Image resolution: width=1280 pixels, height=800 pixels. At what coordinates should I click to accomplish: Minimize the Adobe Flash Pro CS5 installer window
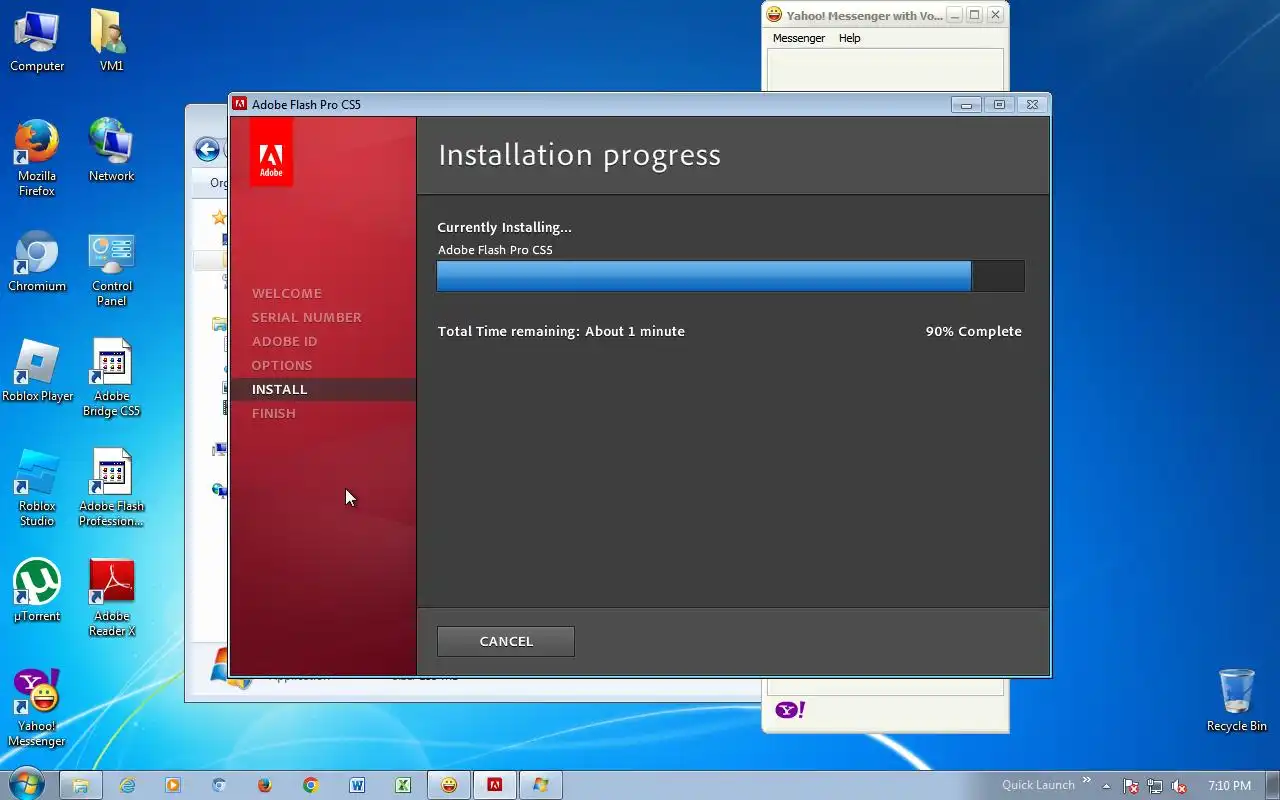[x=966, y=104]
